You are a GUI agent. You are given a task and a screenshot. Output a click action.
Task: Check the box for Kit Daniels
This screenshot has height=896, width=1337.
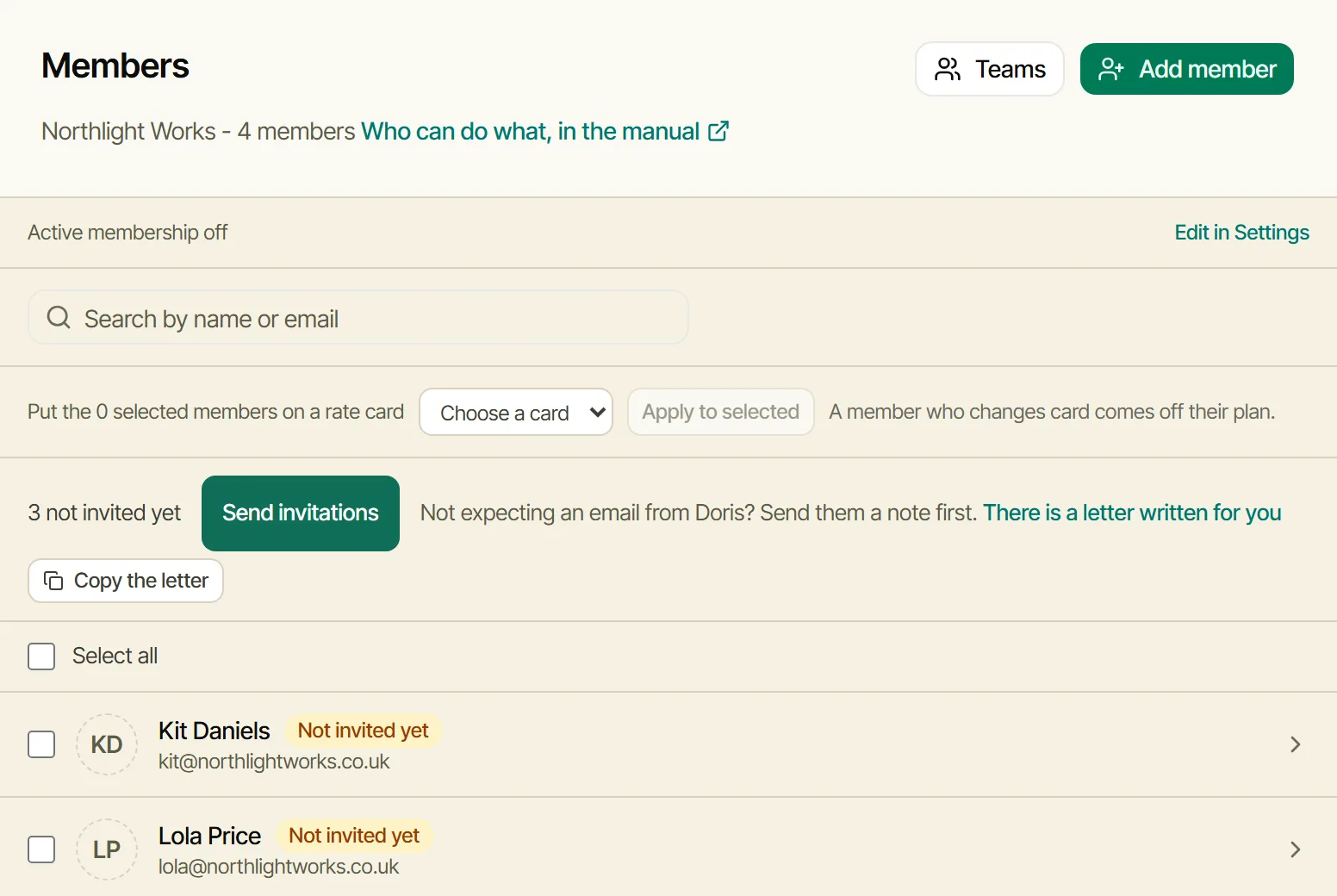41,744
